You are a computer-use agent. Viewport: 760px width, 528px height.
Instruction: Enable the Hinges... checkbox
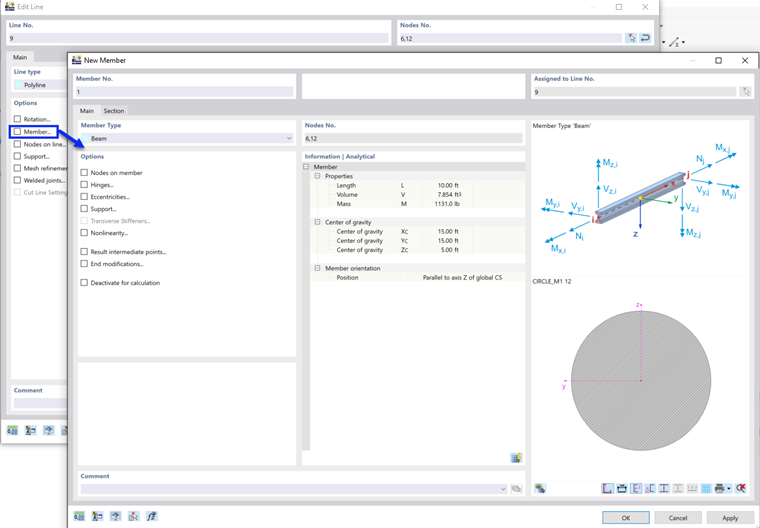coord(84,185)
